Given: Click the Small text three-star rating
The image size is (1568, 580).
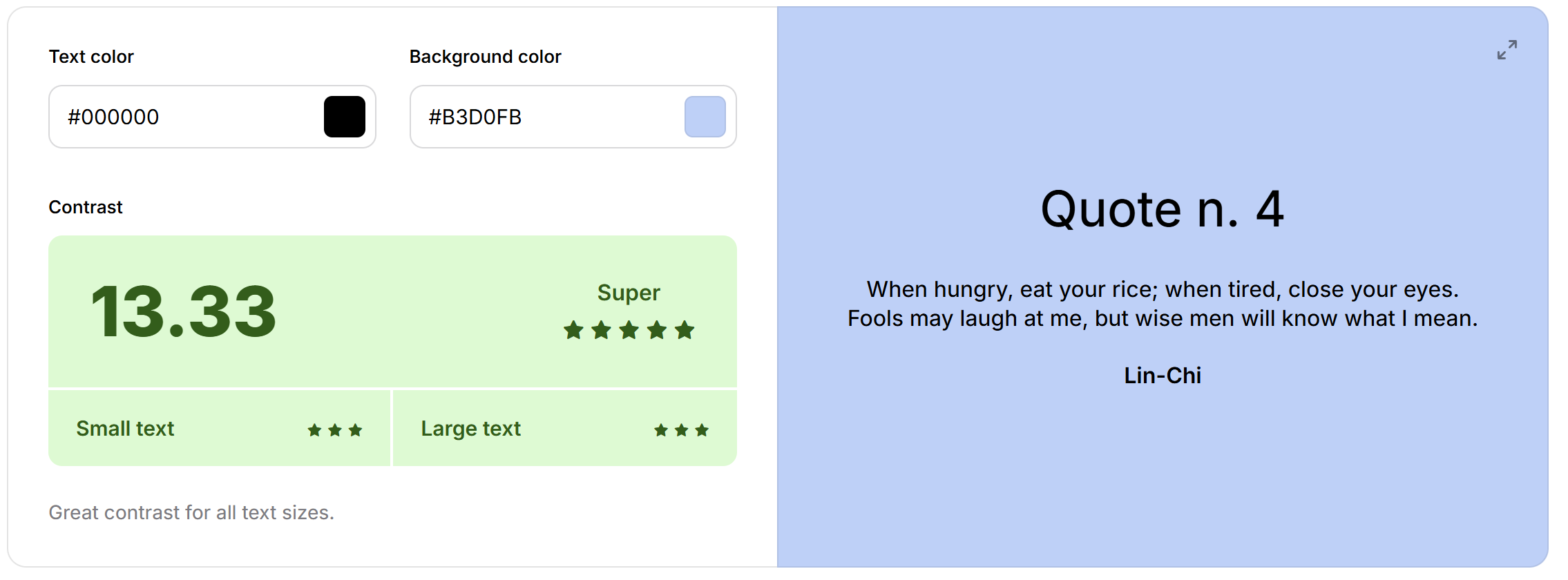Looking at the screenshot, I should (335, 430).
